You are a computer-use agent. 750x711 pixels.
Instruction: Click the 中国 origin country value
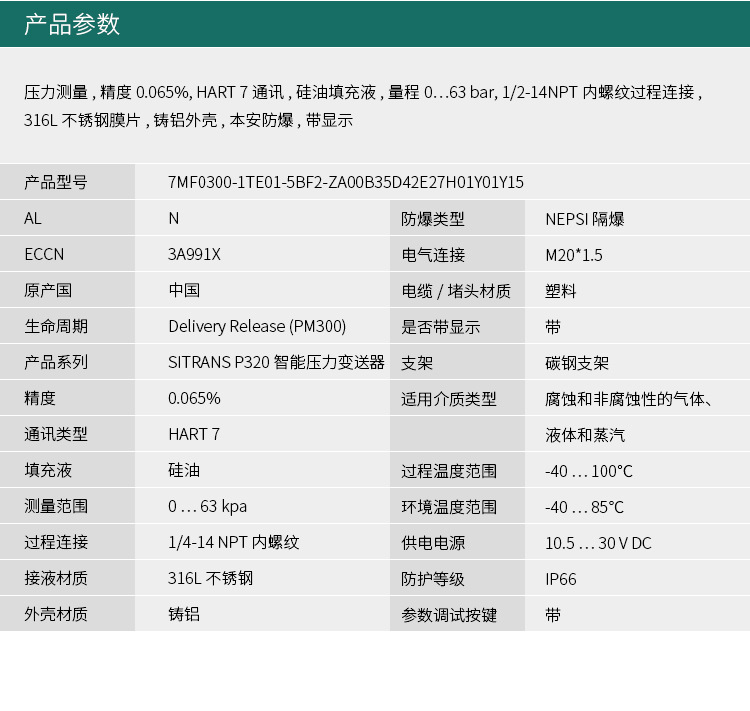184,290
